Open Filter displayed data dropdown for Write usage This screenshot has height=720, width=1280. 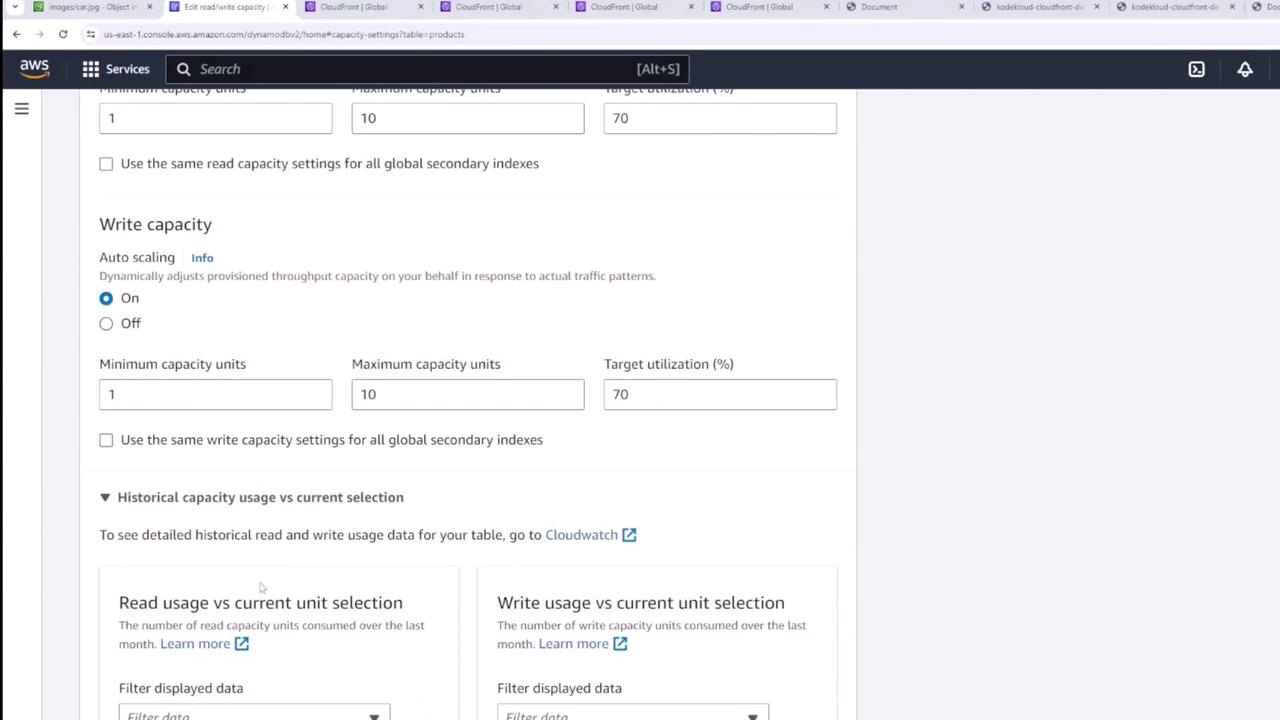coord(633,714)
